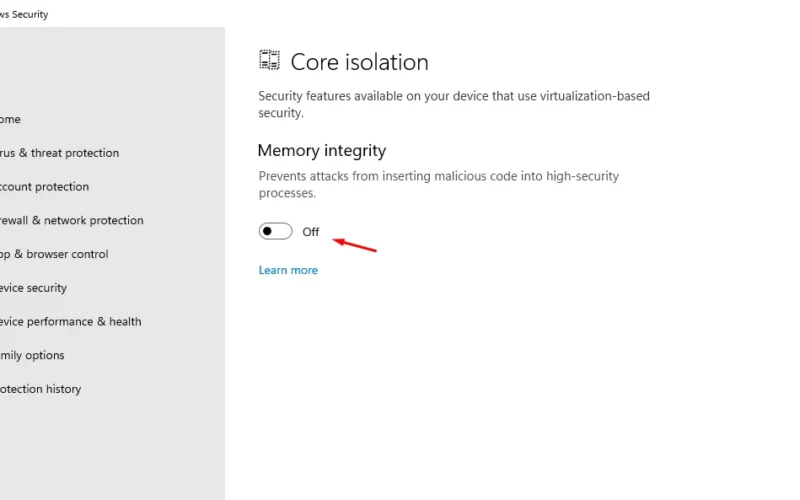Open the Learn more link

click(x=288, y=270)
